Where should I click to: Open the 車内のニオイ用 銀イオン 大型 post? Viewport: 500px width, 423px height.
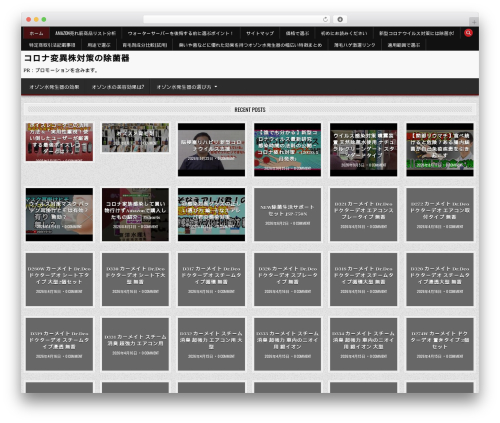363,344
